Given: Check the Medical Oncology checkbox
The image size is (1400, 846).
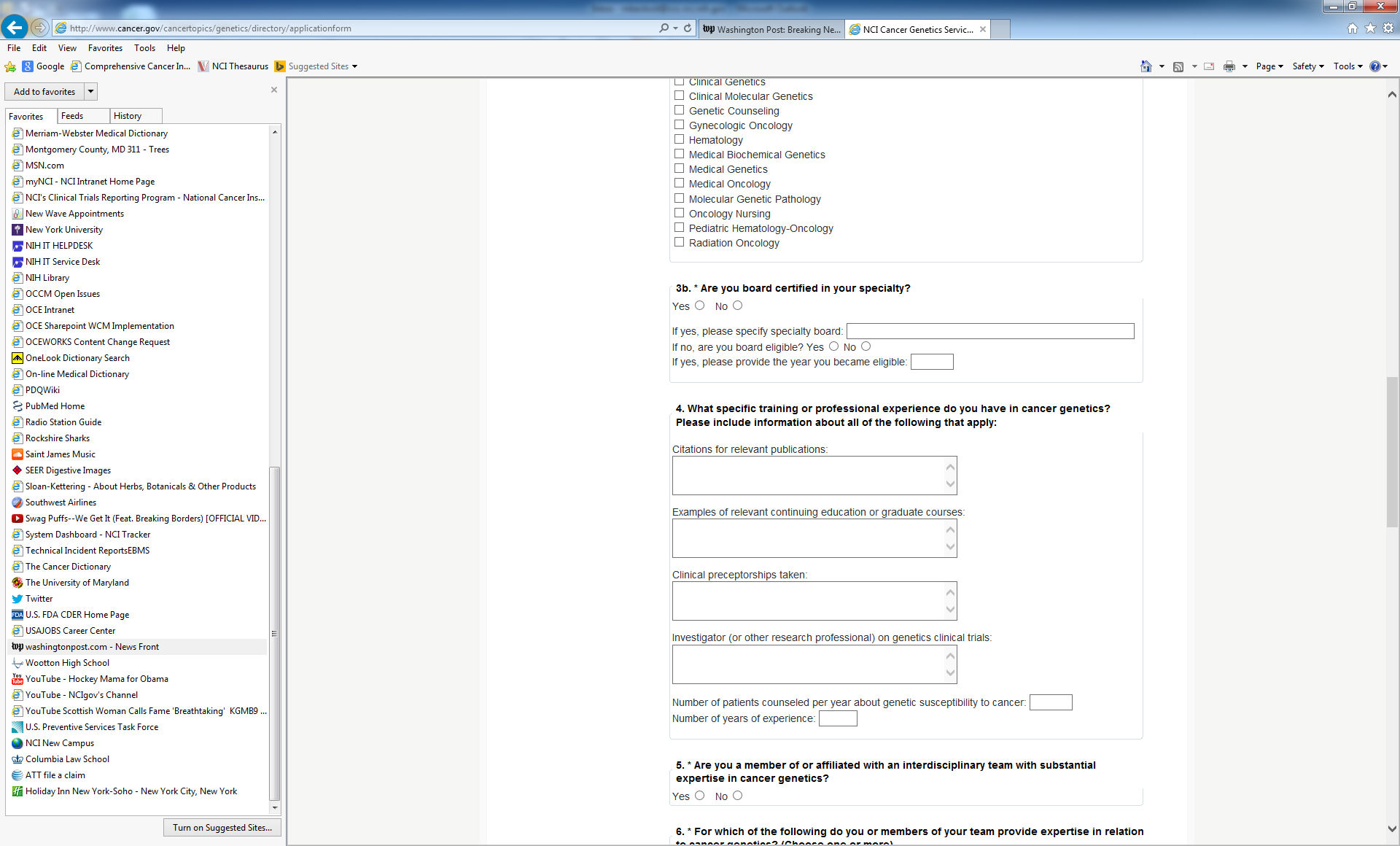Looking at the screenshot, I should pyautogui.click(x=679, y=183).
